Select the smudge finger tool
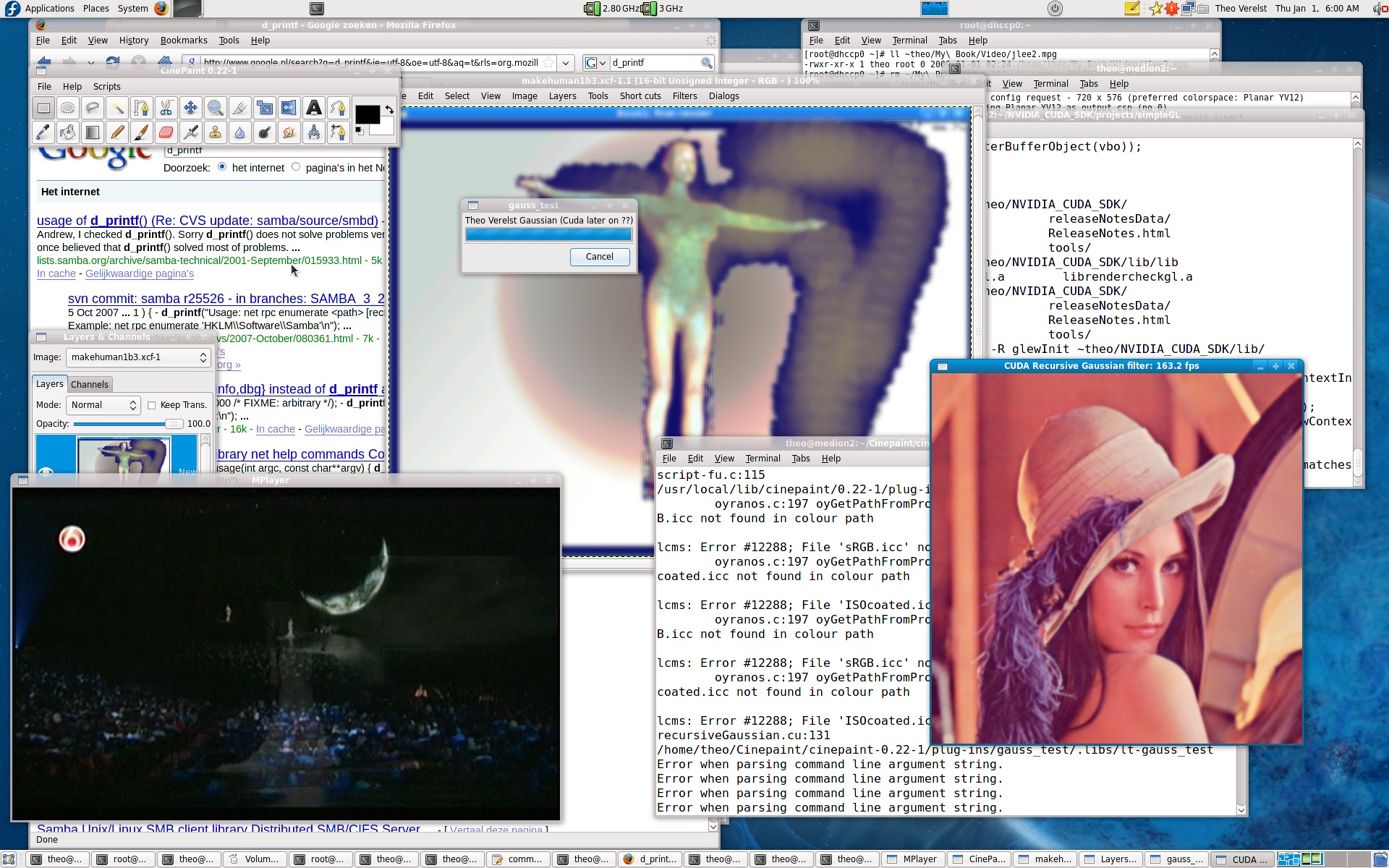The height and width of the screenshot is (868, 1389). (x=289, y=132)
